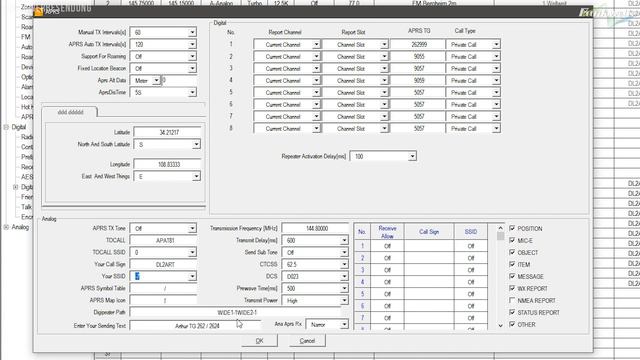Click the APRS TG field in row 4
The image size is (640, 360).
(x=418, y=80)
